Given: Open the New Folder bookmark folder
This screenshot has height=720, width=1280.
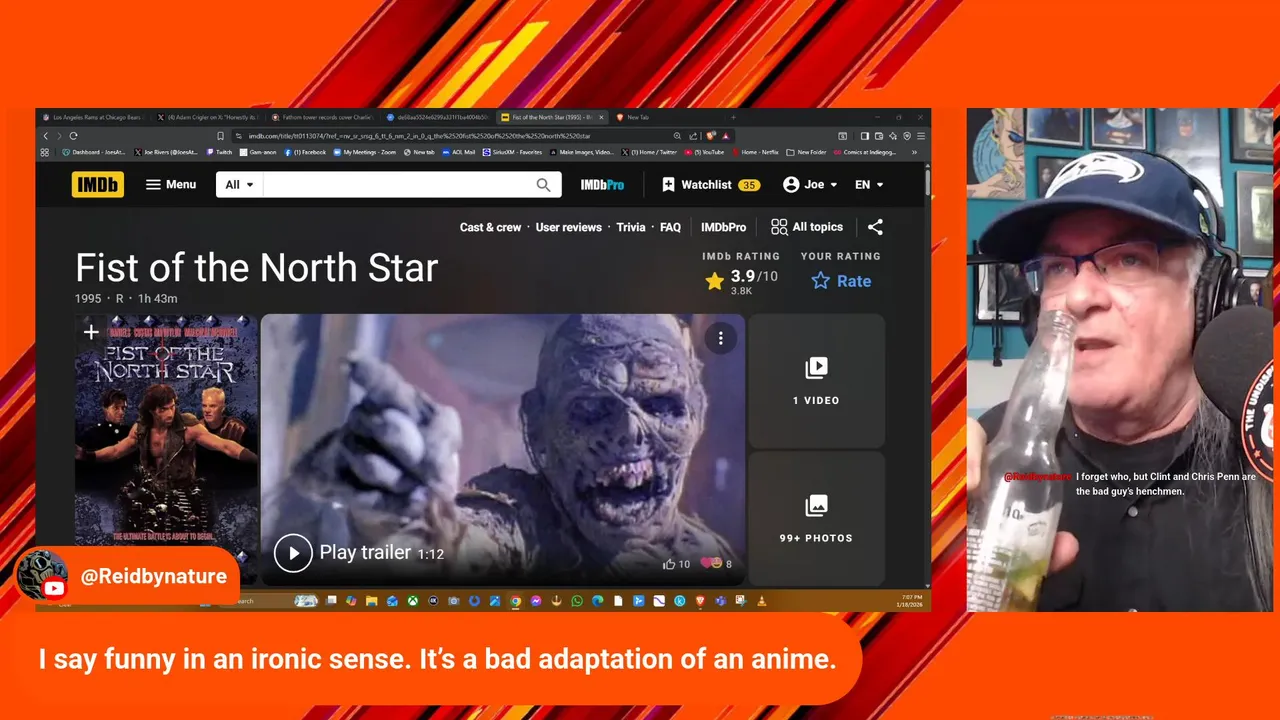Looking at the screenshot, I should pyautogui.click(x=807, y=152).
